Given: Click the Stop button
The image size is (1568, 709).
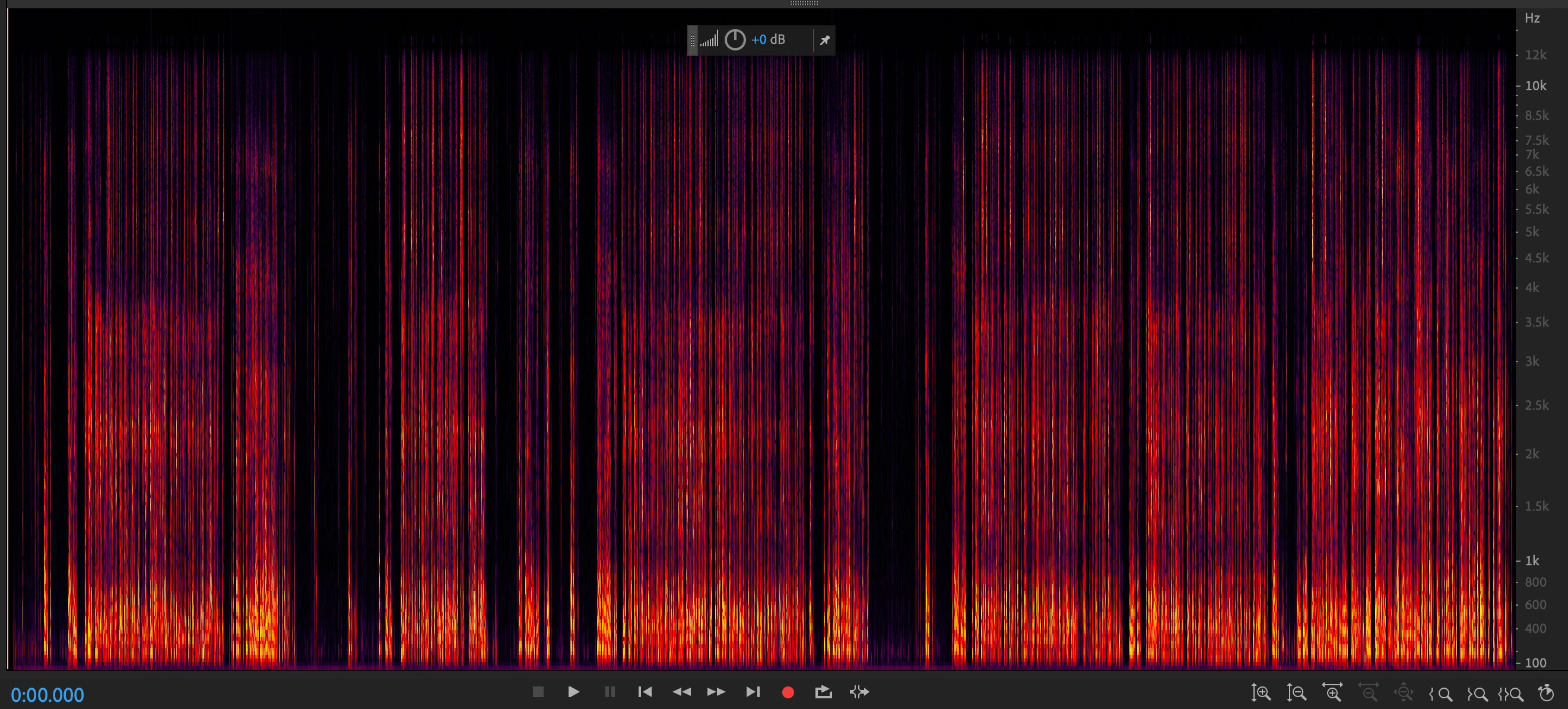Looking at the screenshot, I should tap(538, 692).
